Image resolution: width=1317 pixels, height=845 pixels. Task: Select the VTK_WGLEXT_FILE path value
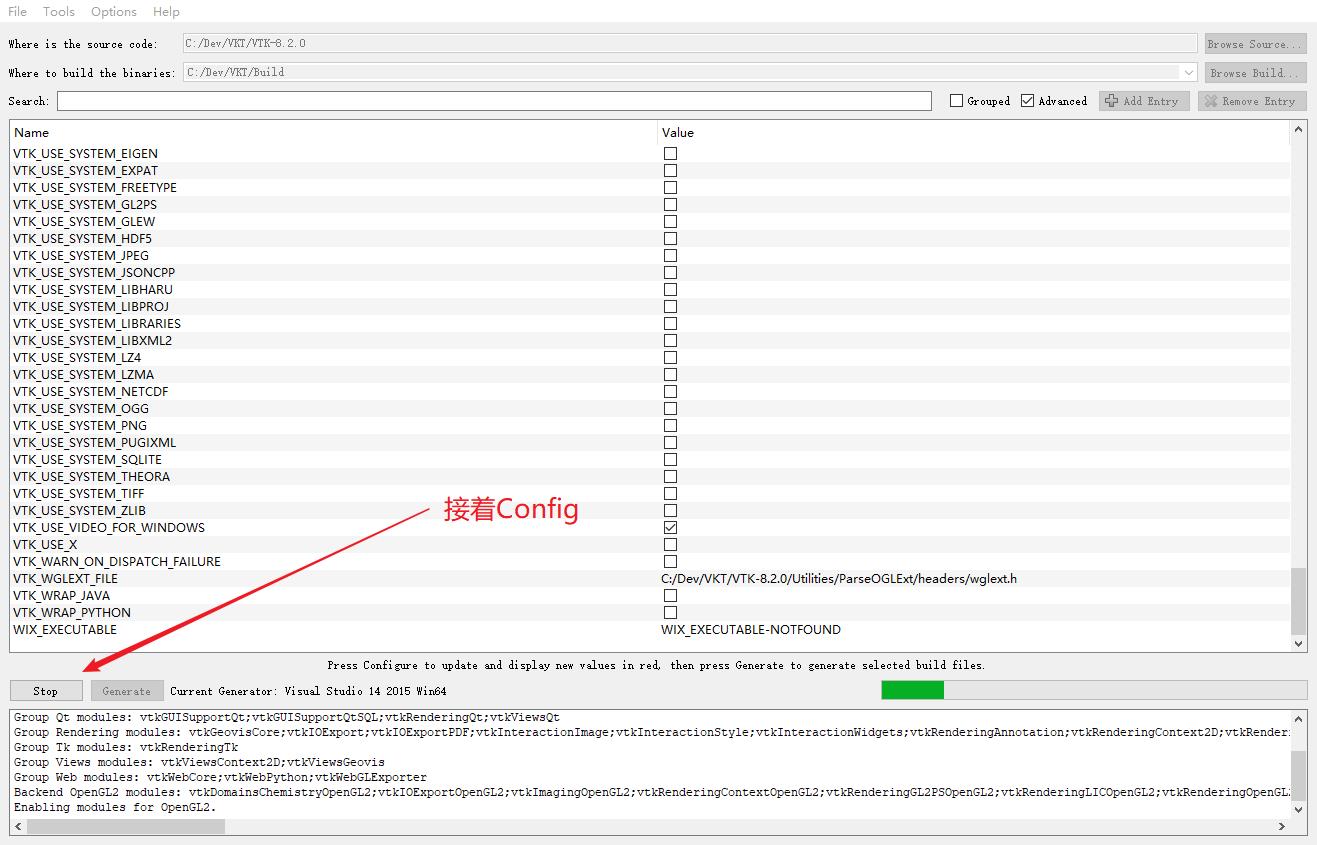point(839,579)
